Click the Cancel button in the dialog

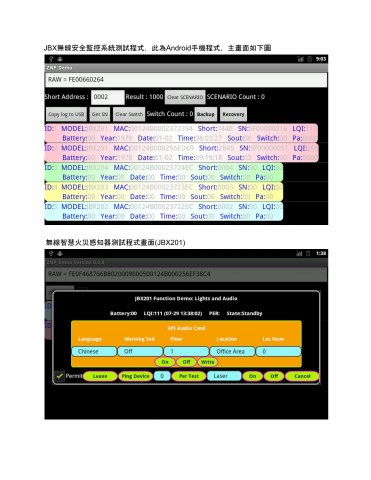(x=302, y=376)
